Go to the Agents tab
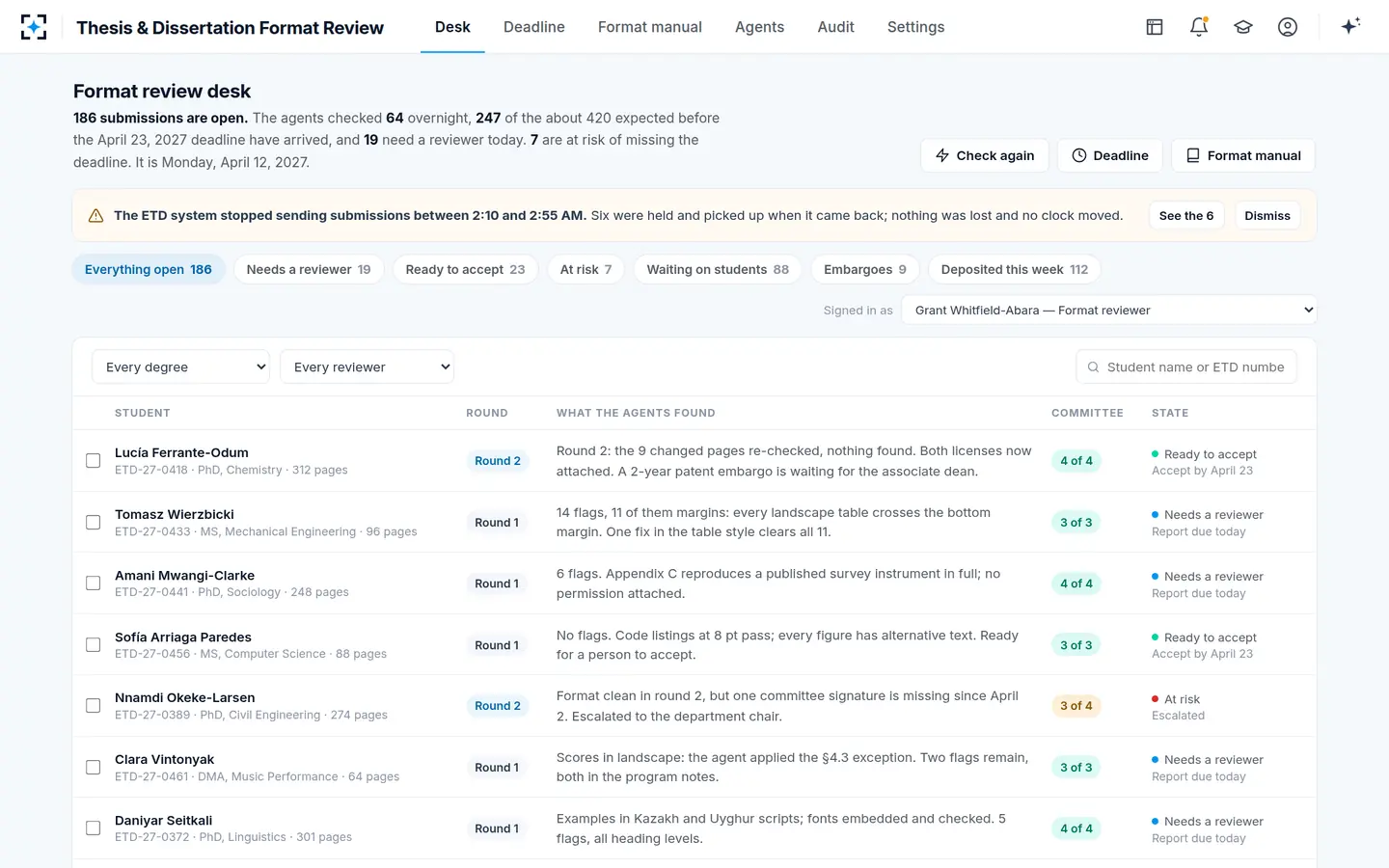Viewport: 1389px width, 868px height. [759, 27]
